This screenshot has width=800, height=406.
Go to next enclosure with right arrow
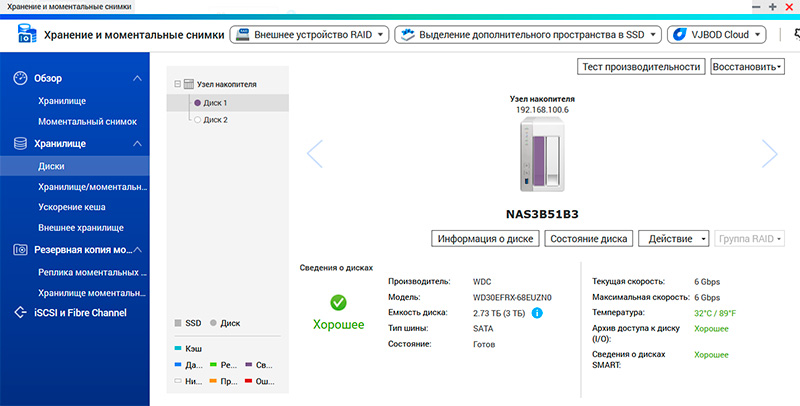(x=768, y=153)
